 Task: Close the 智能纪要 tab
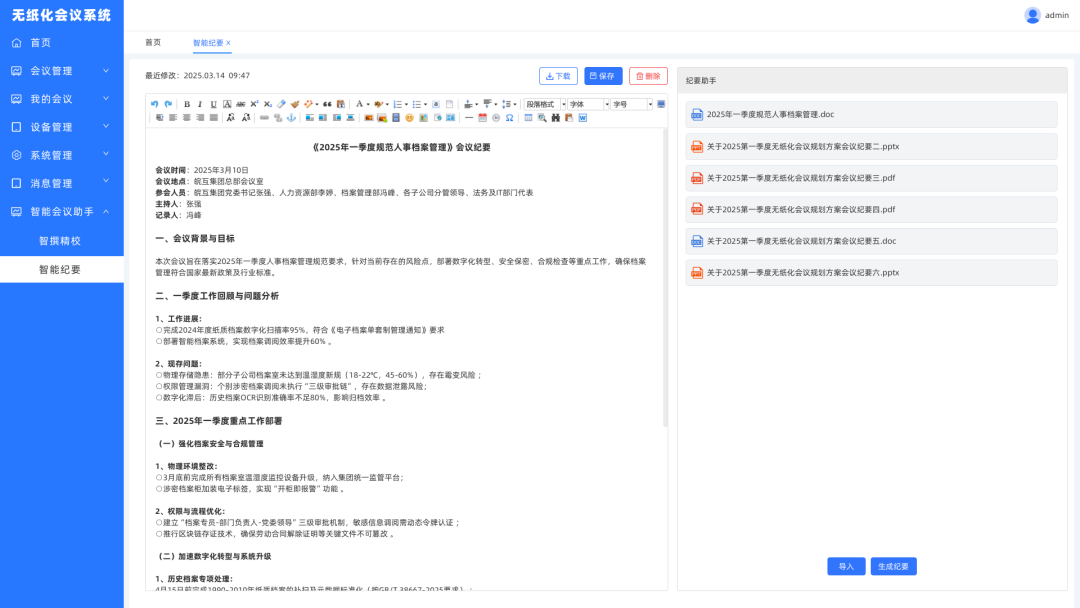229,43
